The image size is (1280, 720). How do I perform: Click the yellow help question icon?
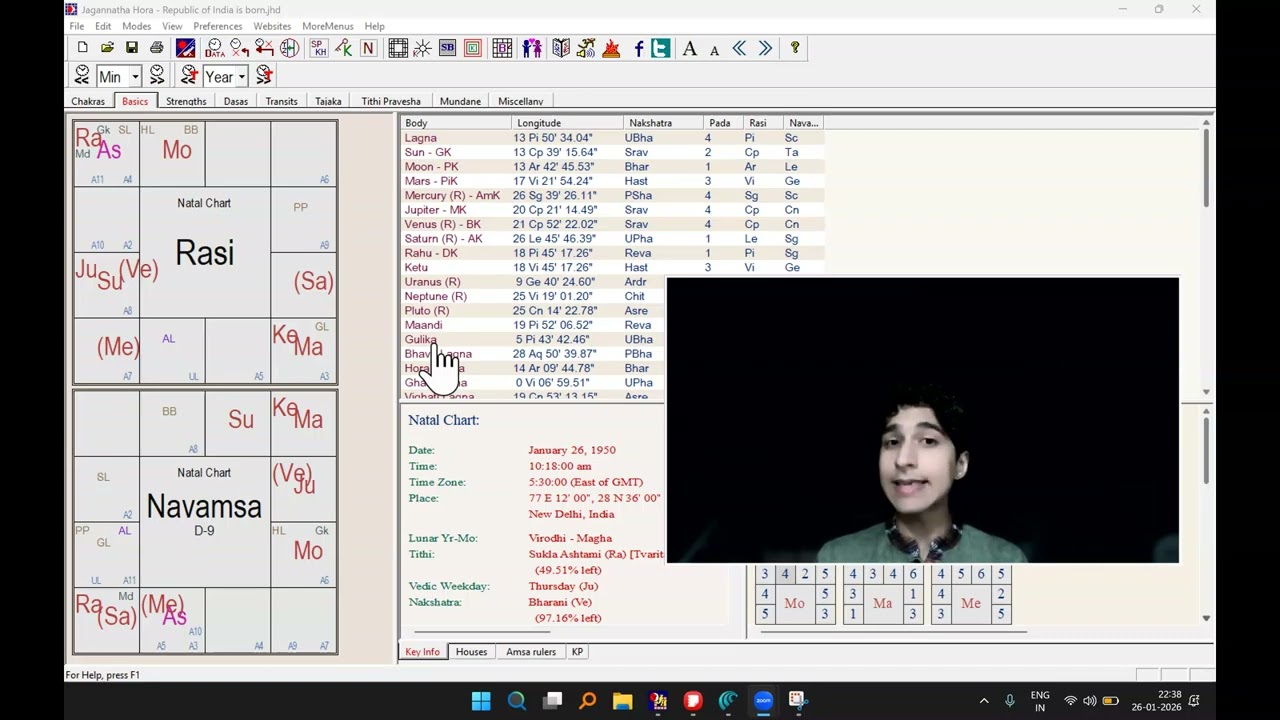795,48
